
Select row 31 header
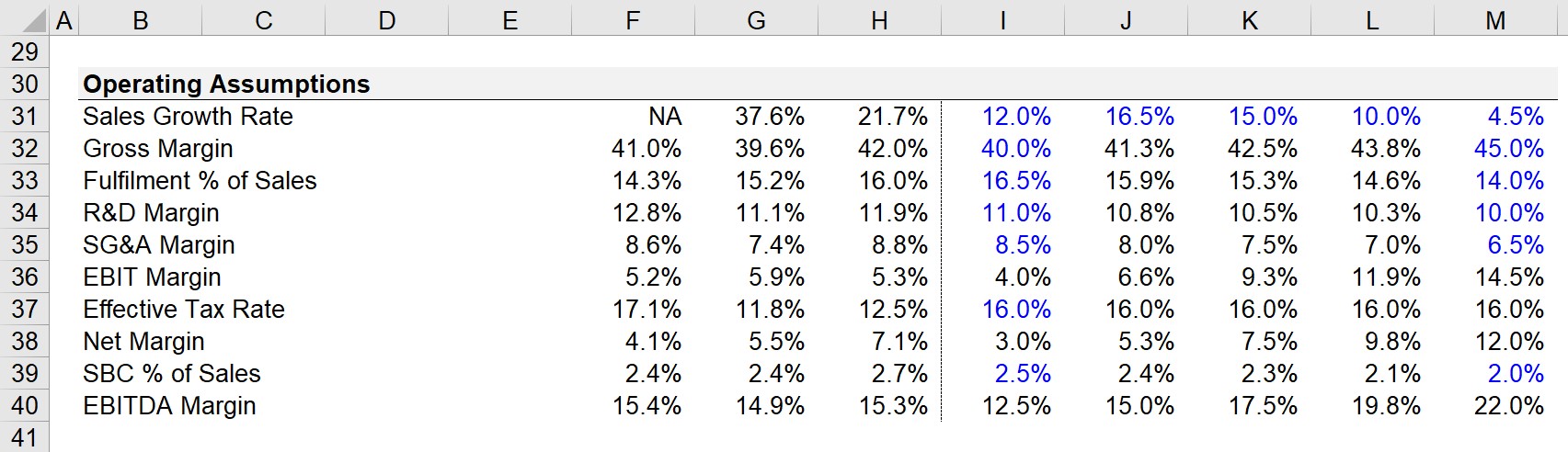tap(25, 117)
